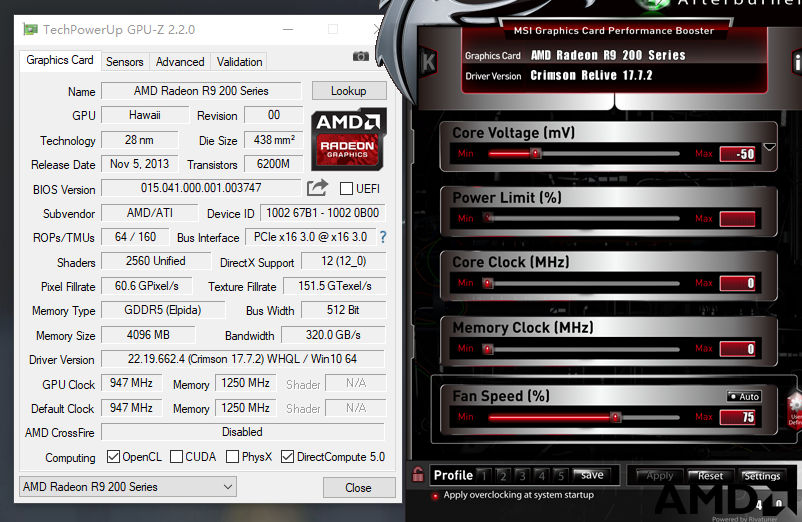Click the Bandwidth 320.0 GB/s value

pos(333,335)
